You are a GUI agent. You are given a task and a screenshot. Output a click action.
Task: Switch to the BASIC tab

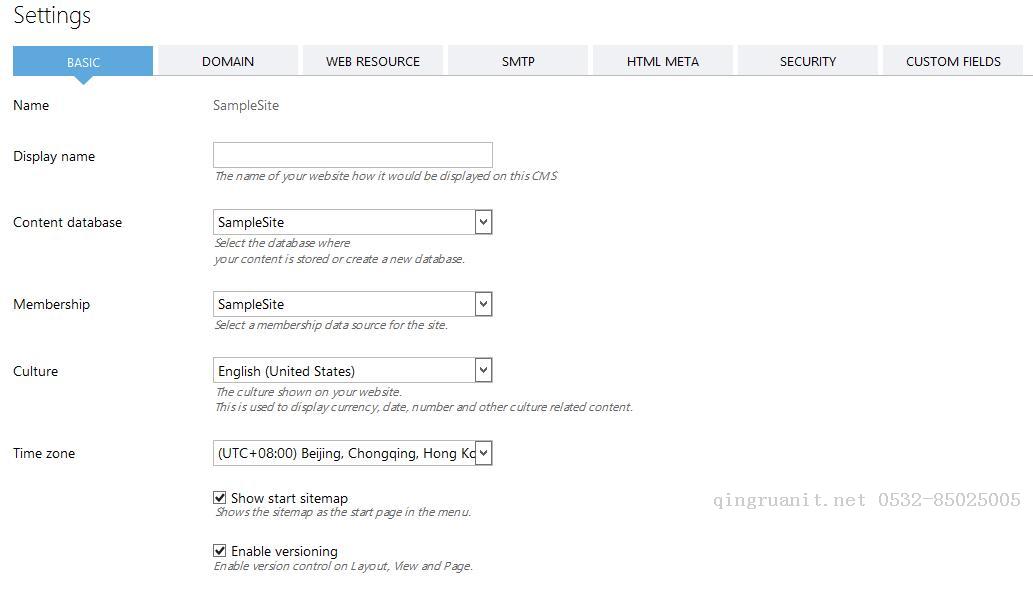(83, 61)
